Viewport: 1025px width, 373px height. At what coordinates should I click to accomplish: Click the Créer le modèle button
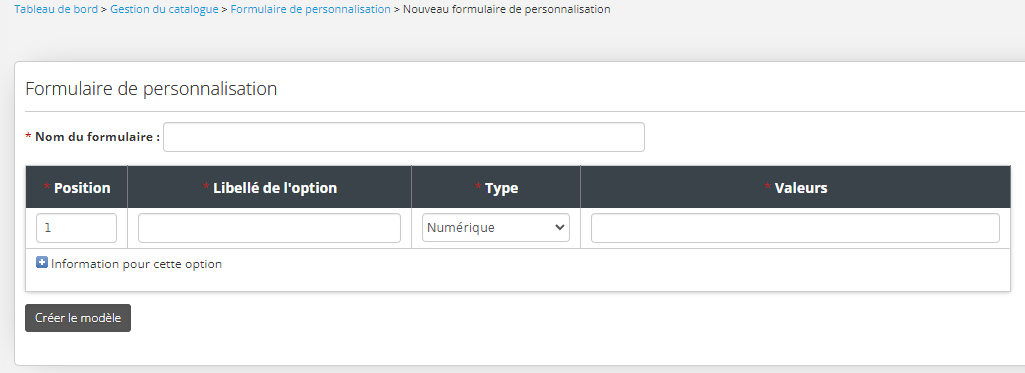[78, 318]
